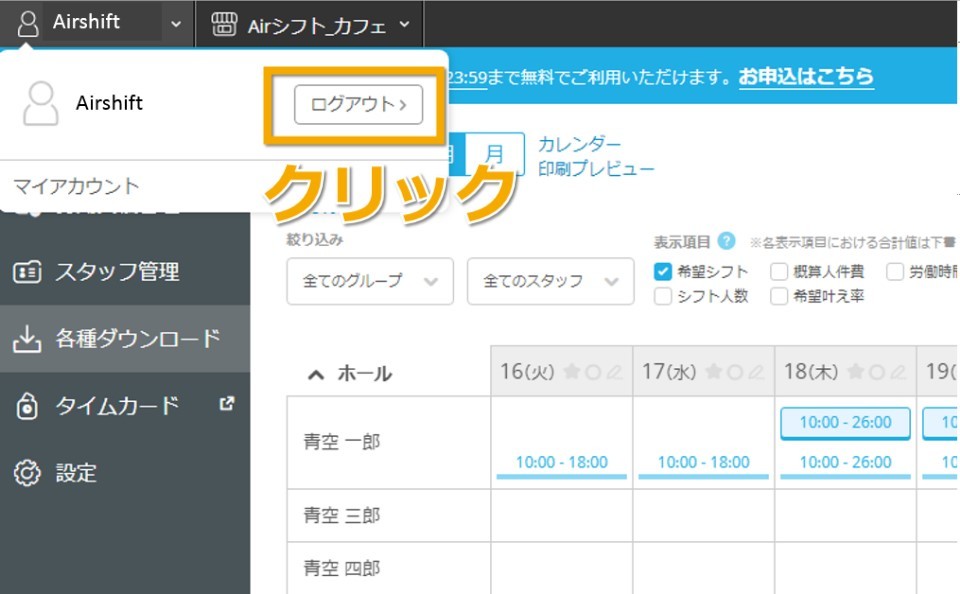Click the 各種ダウンロード download icon
This screenshot has width=960, height=594.
(27, 339)
